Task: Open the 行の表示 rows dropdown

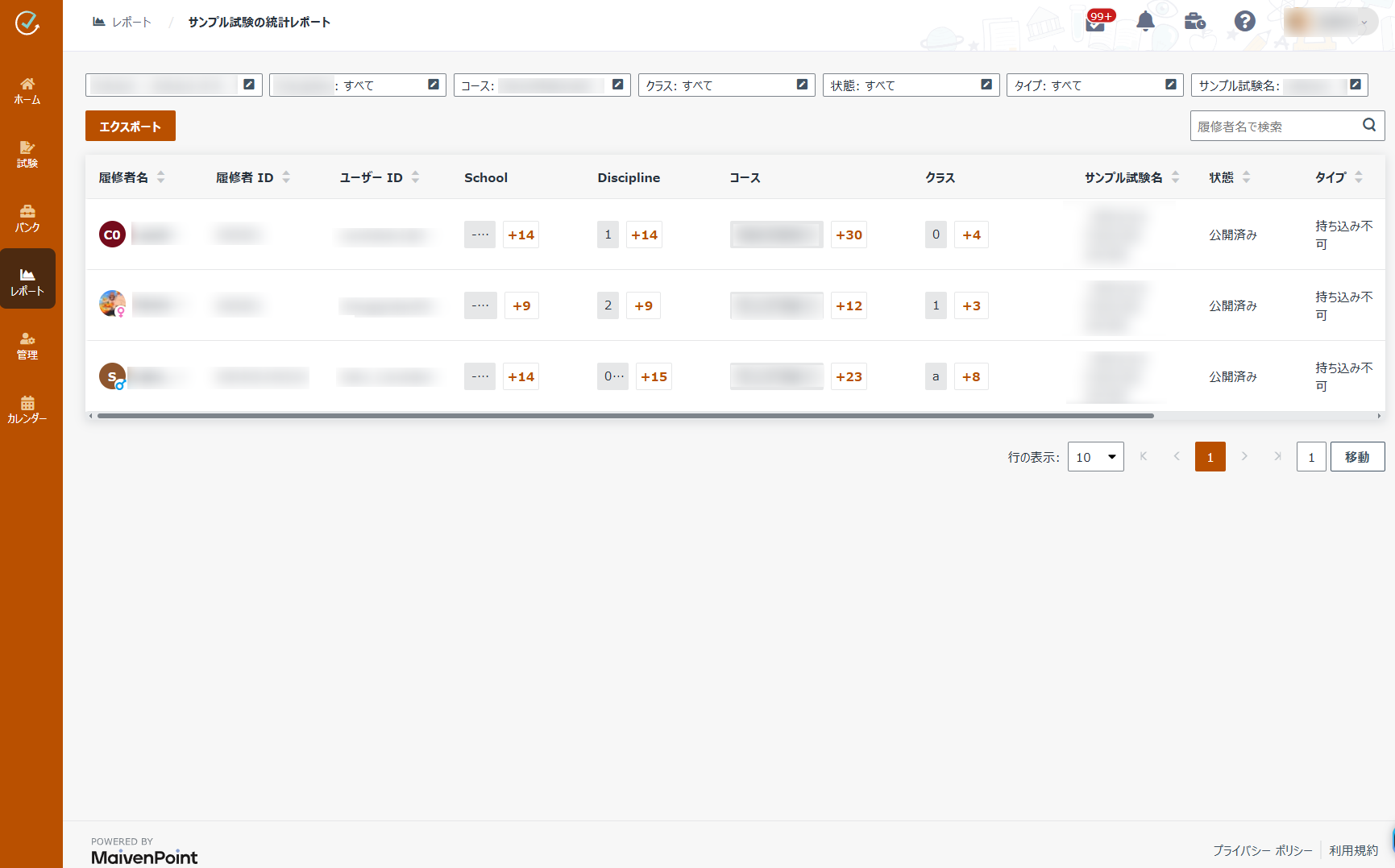Action: (1095, 457)
